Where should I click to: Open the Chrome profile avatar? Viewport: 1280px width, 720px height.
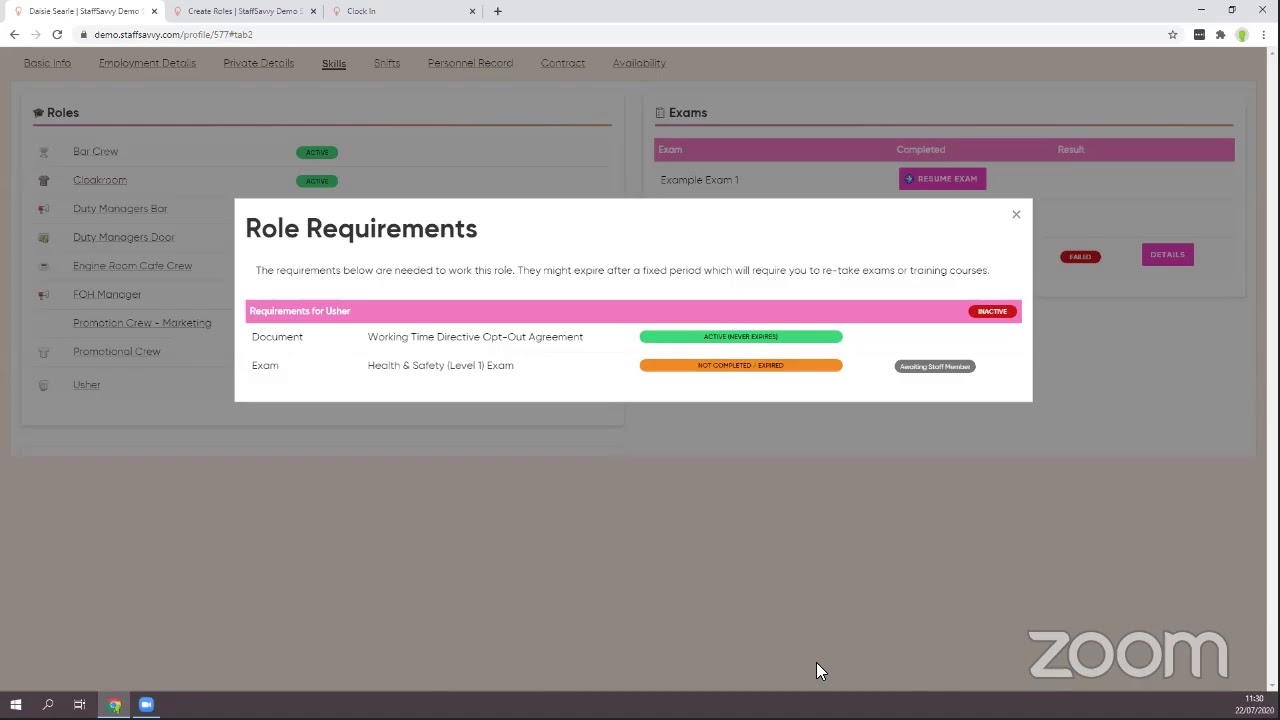(1242, 35)
